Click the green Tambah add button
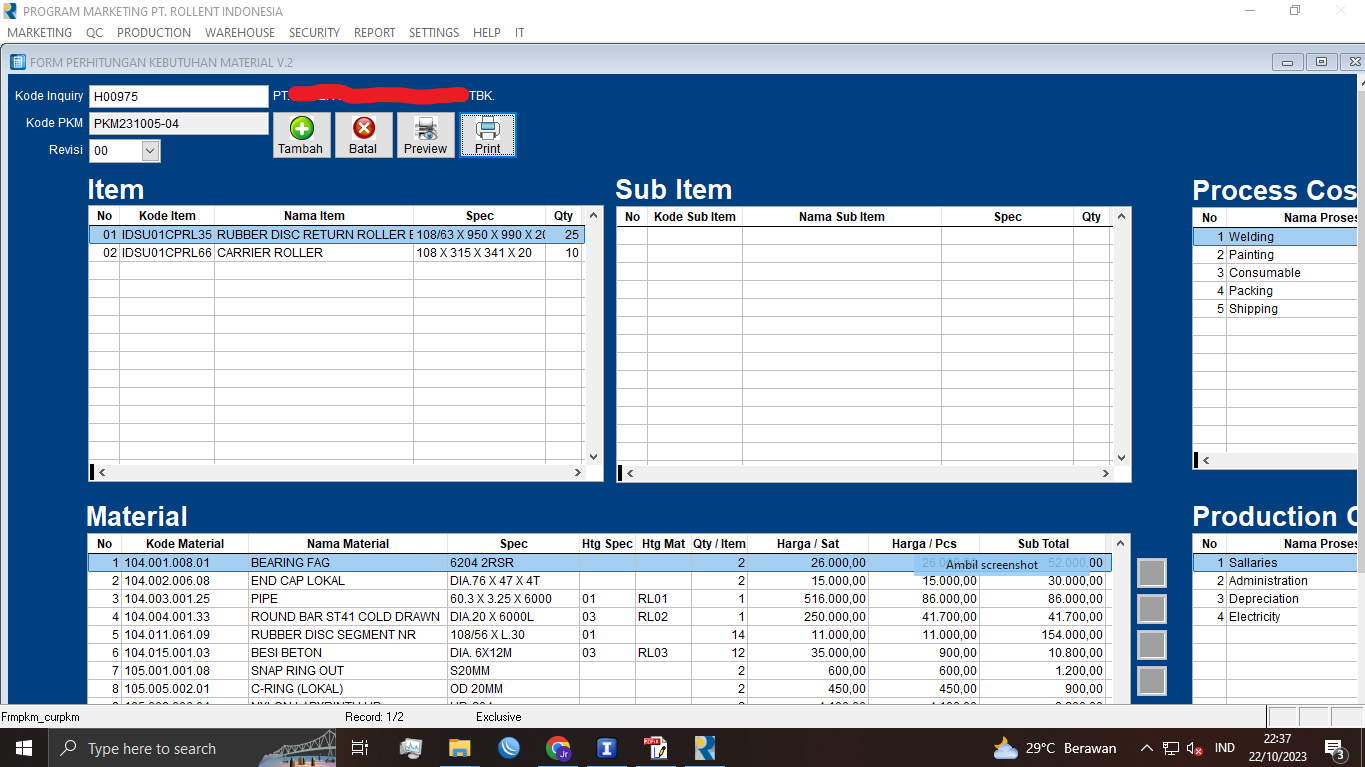The width and height of the screenshot is (1365, 767). click(x=301, y=135)
